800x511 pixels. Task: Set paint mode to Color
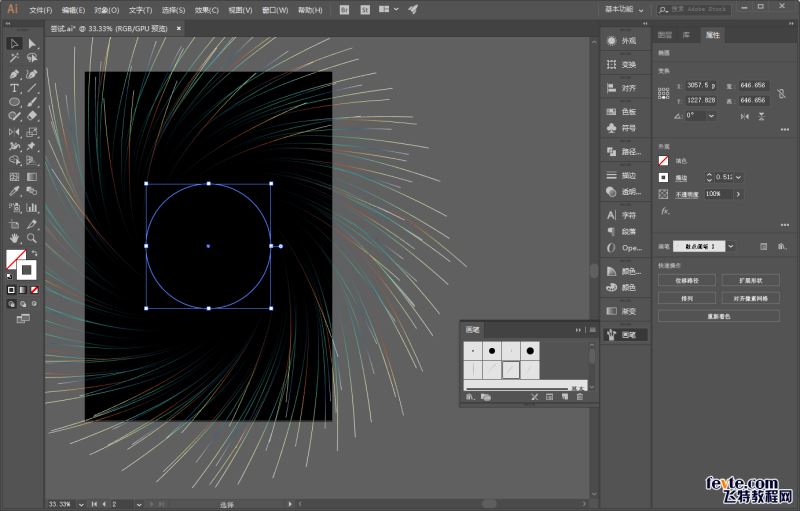[11, 290]
